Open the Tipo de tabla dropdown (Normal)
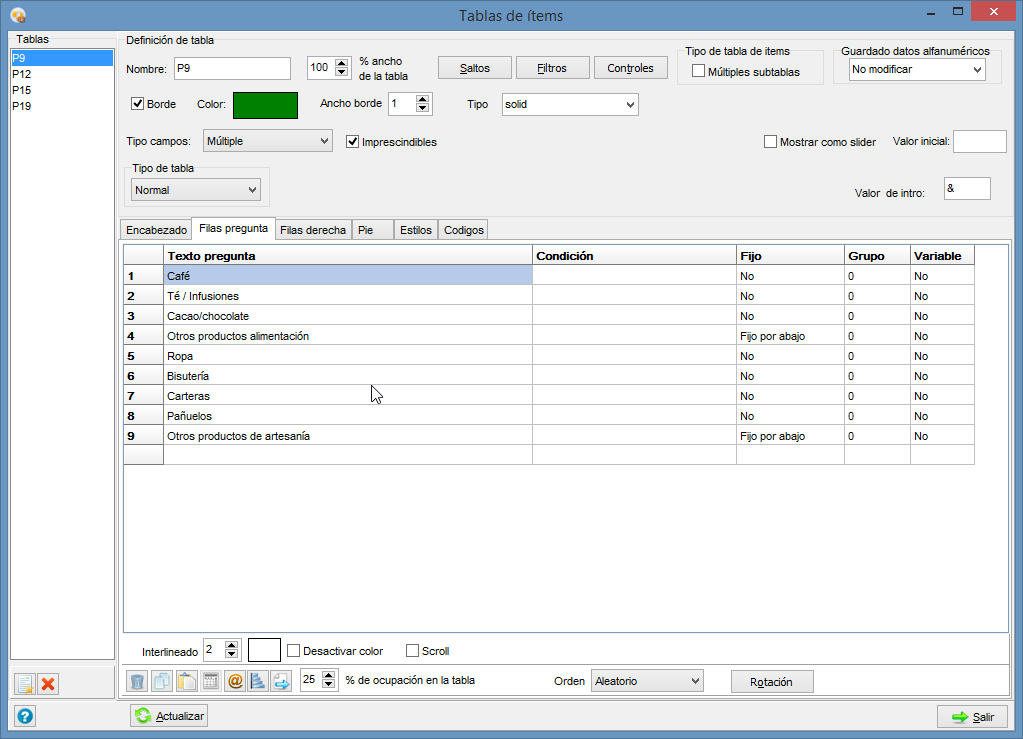 pyautogui.click(x=196, y=190)
